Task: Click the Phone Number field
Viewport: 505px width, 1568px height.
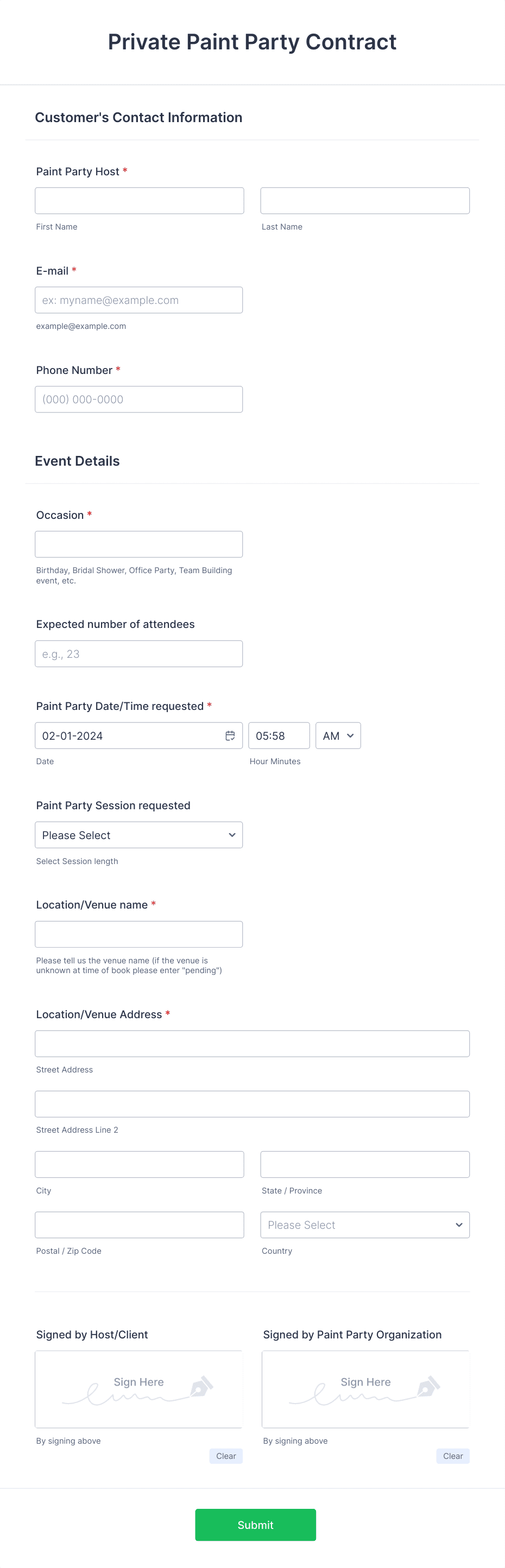Action: [139, 399]
